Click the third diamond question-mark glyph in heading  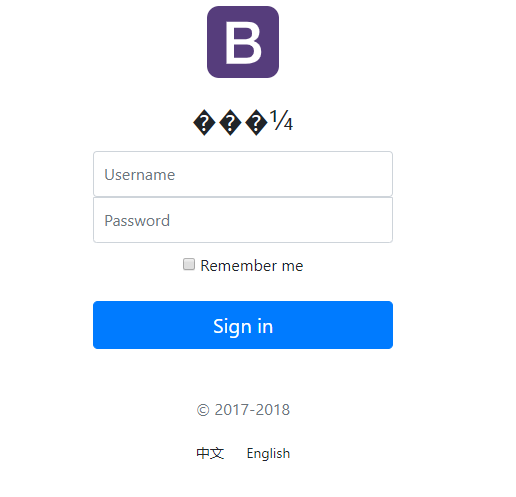256,123
